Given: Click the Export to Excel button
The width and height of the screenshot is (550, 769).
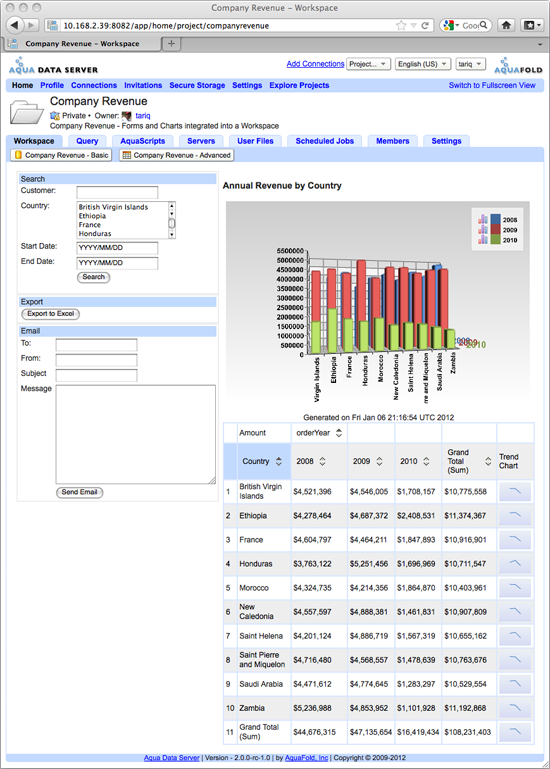Looking at the screenshot, I should (x=51, y=314).
